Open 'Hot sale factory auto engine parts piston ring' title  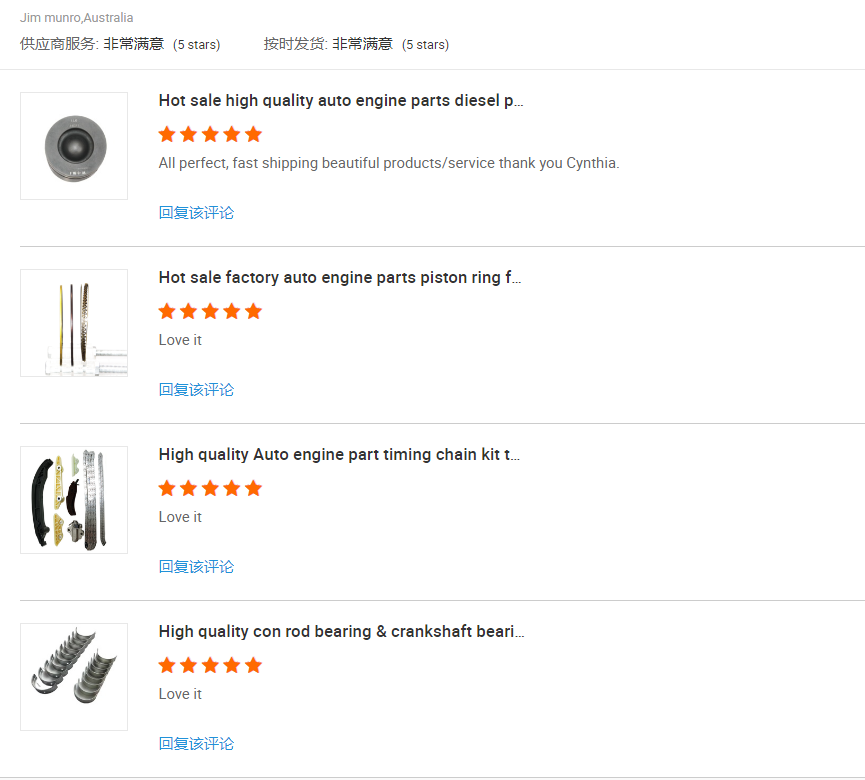(340, 278)
